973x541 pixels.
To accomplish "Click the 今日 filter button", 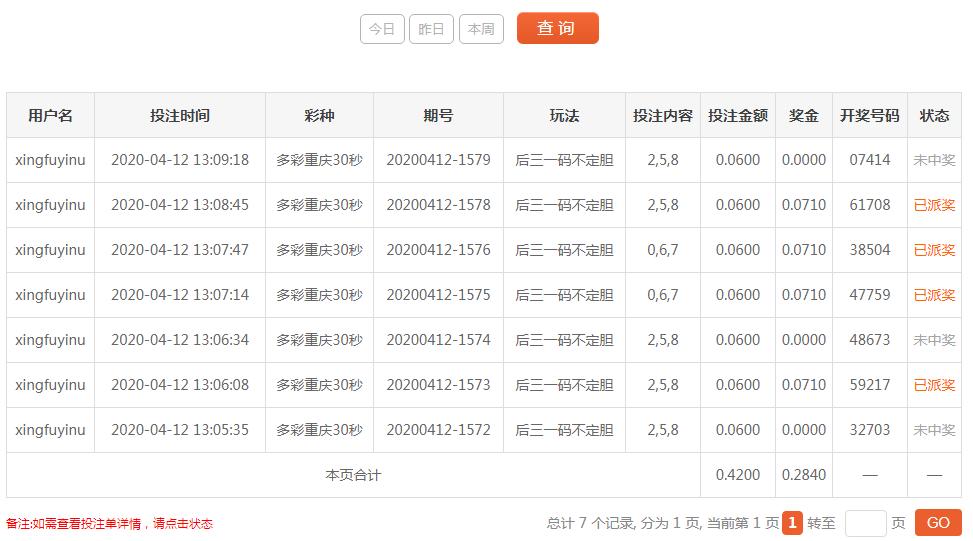I will pyautogui.click(x=382, y=29).
